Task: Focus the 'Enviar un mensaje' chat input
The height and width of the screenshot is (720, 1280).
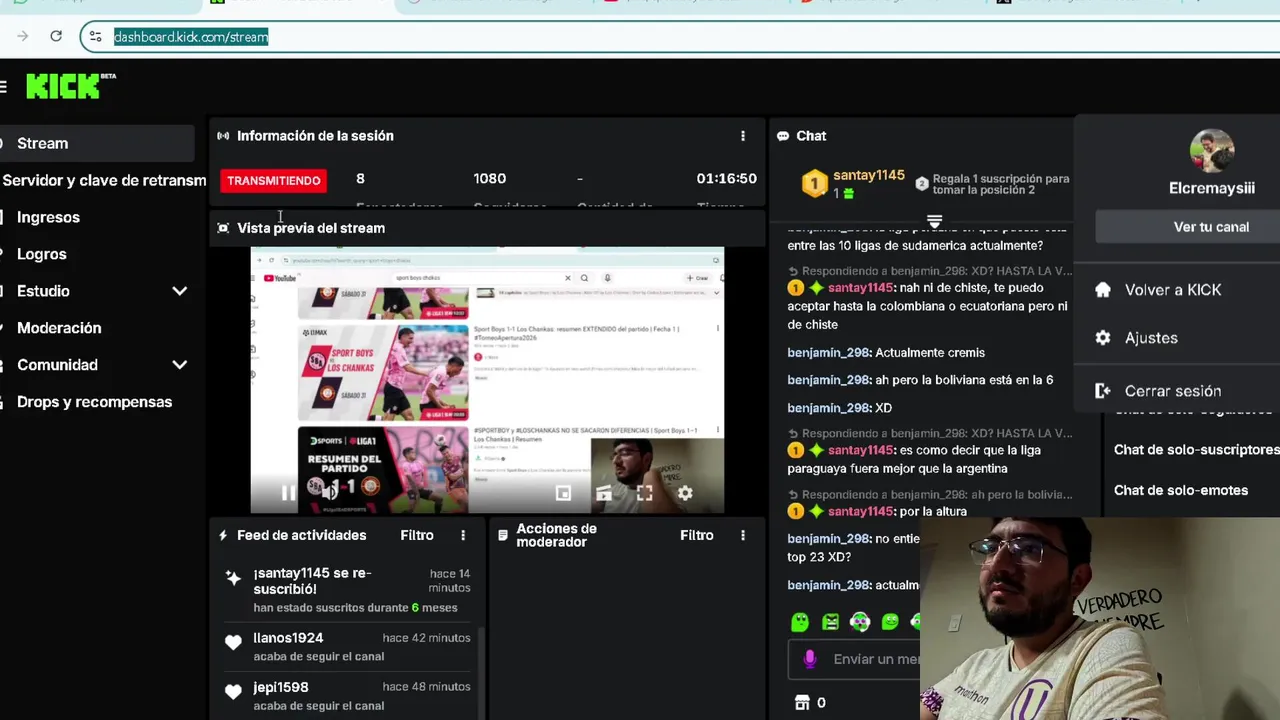Action: coord(877,659)
